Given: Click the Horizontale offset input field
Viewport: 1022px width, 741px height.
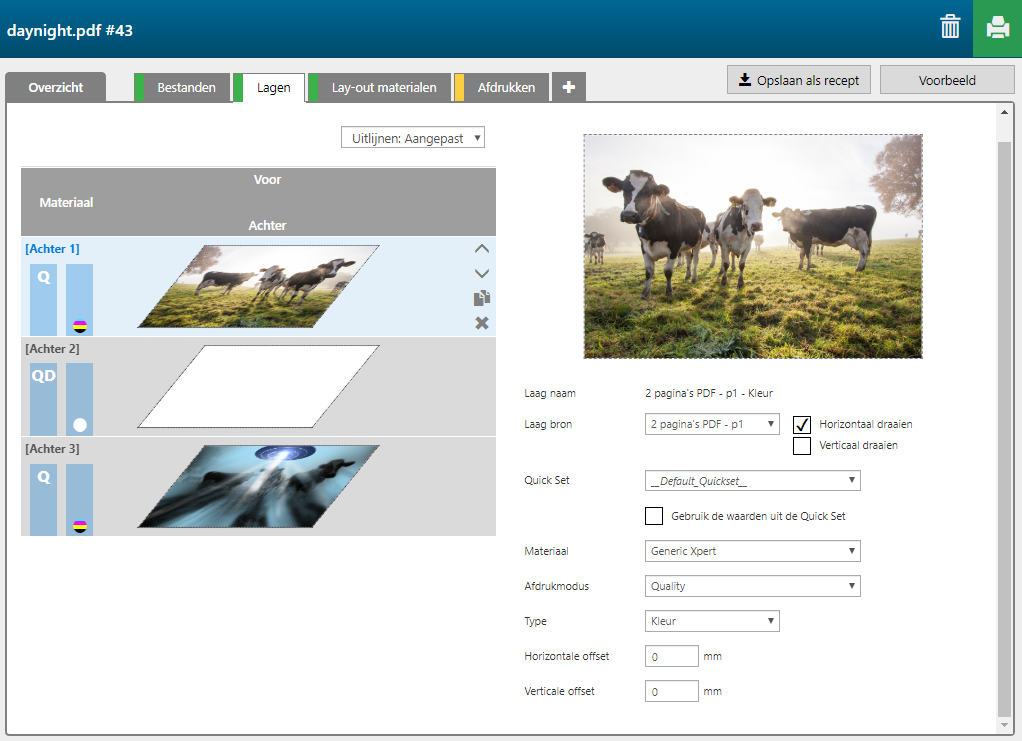Looking at the screenshot, I should [x=671, y=657].
